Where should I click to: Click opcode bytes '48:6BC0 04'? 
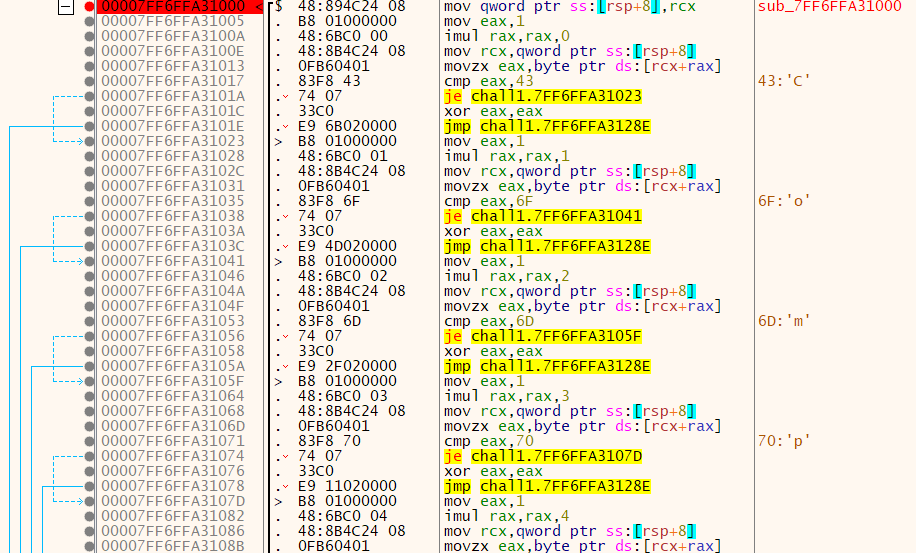pyautogui.click(x=342, y=516)
